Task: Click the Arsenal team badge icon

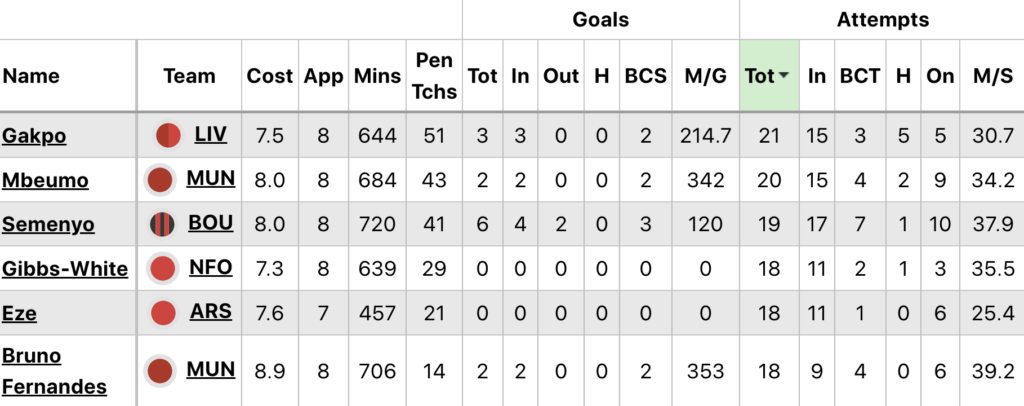Action: 162,313
